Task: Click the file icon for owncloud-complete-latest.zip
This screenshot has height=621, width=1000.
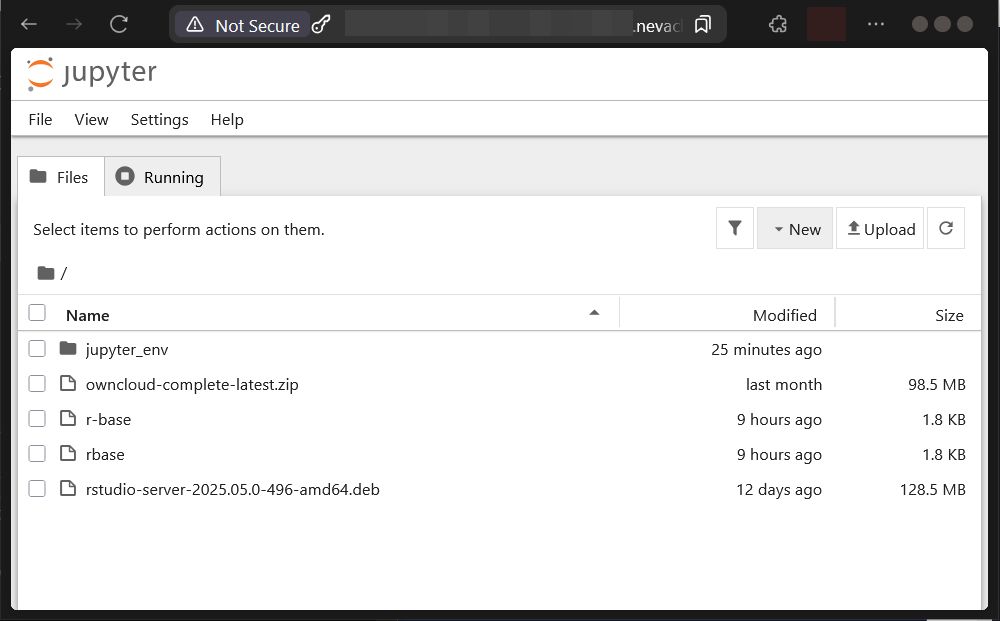Action: click(x=68, y=383)
